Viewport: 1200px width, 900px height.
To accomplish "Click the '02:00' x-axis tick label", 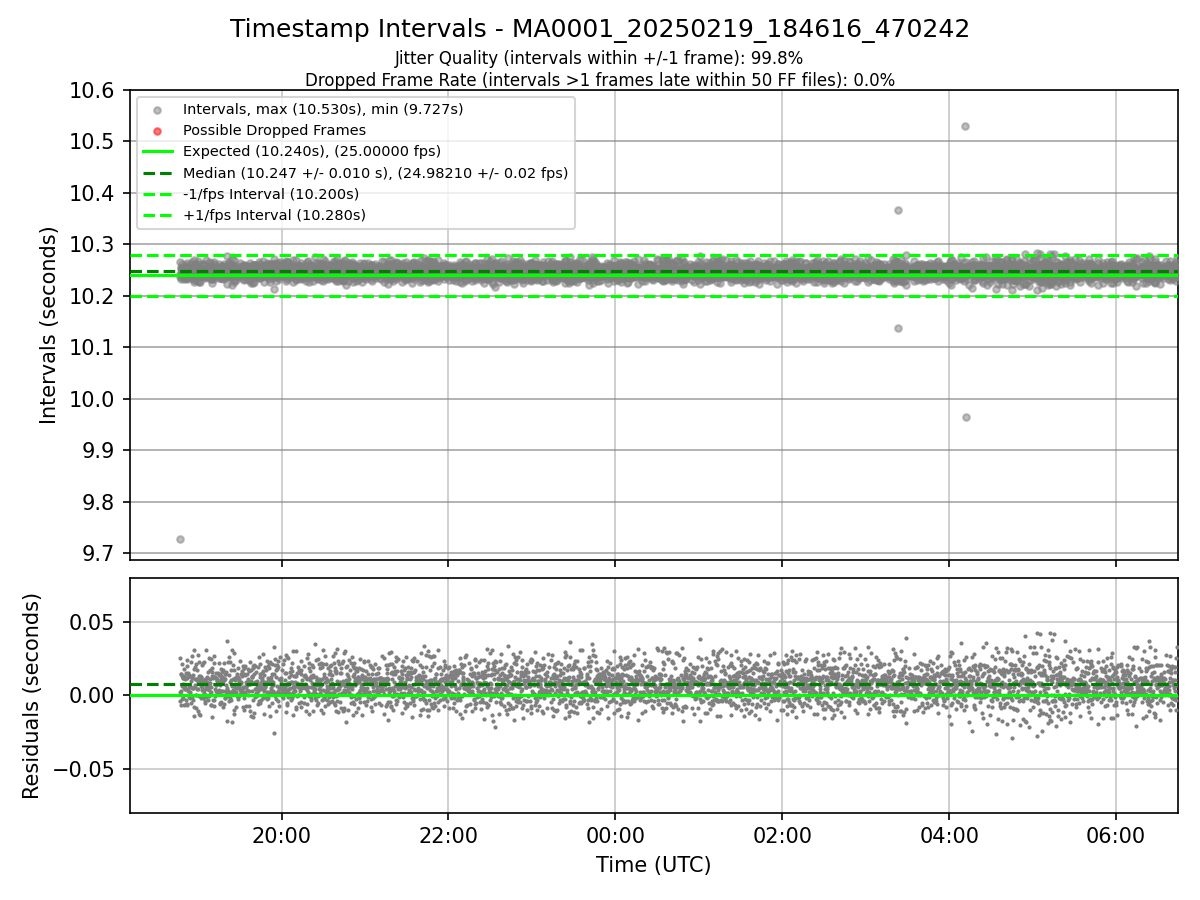I will 782,835.
